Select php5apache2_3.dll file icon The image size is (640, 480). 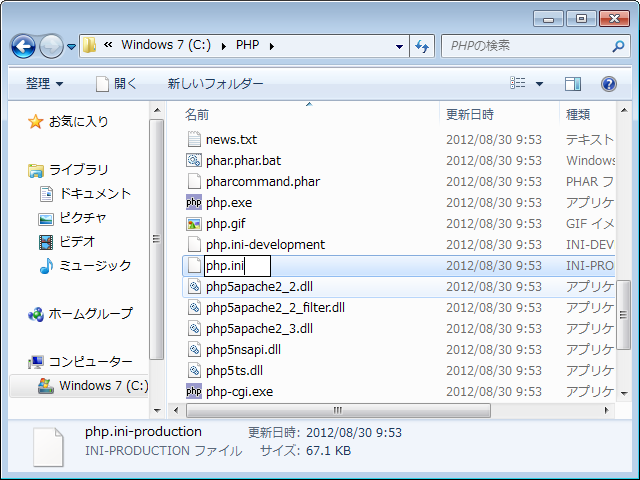coord(194,329)
